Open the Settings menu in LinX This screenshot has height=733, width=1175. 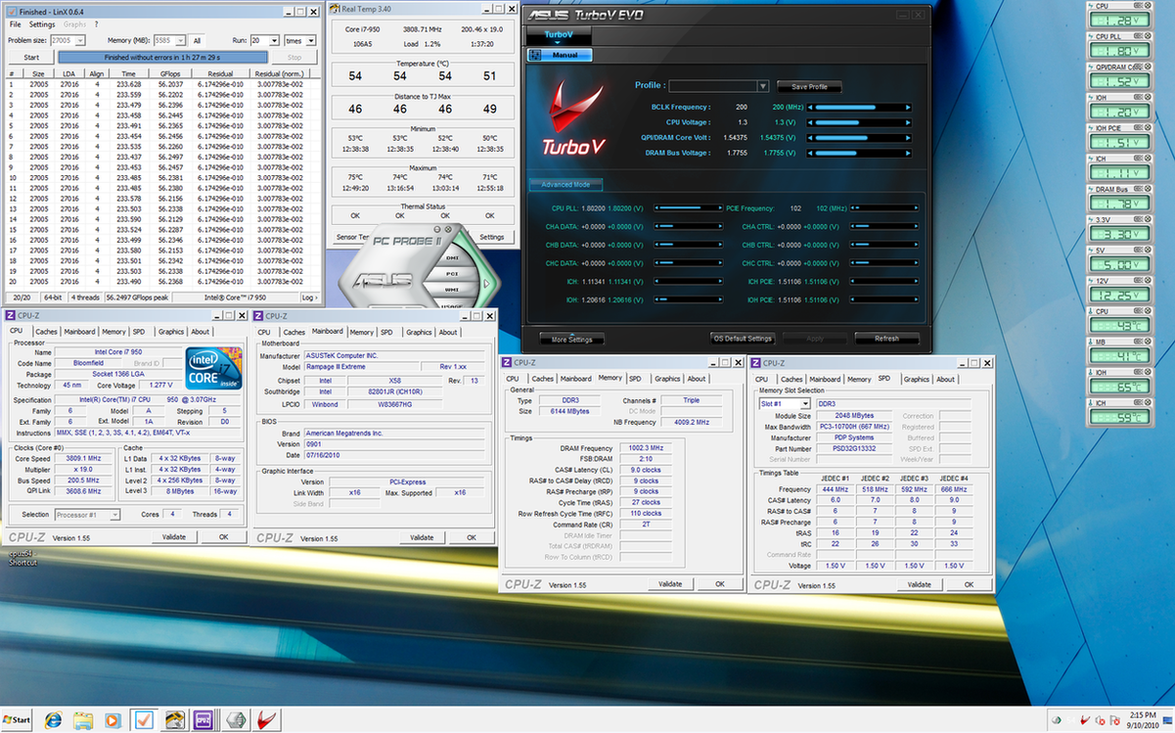42,24
